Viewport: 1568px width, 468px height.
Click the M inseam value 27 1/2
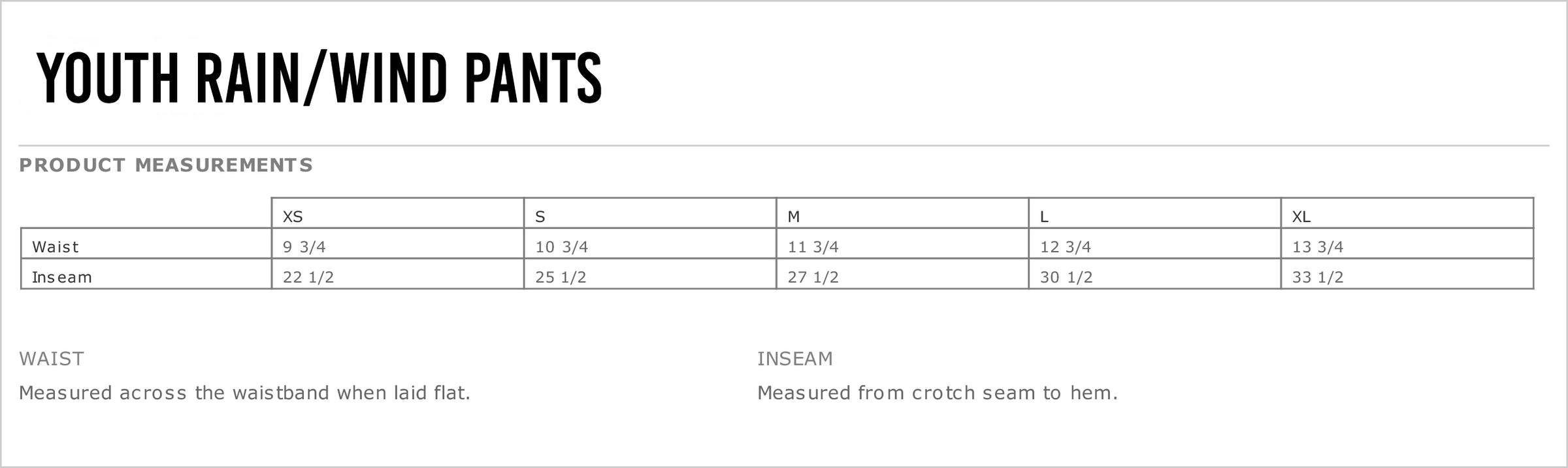tap(813, 277)
